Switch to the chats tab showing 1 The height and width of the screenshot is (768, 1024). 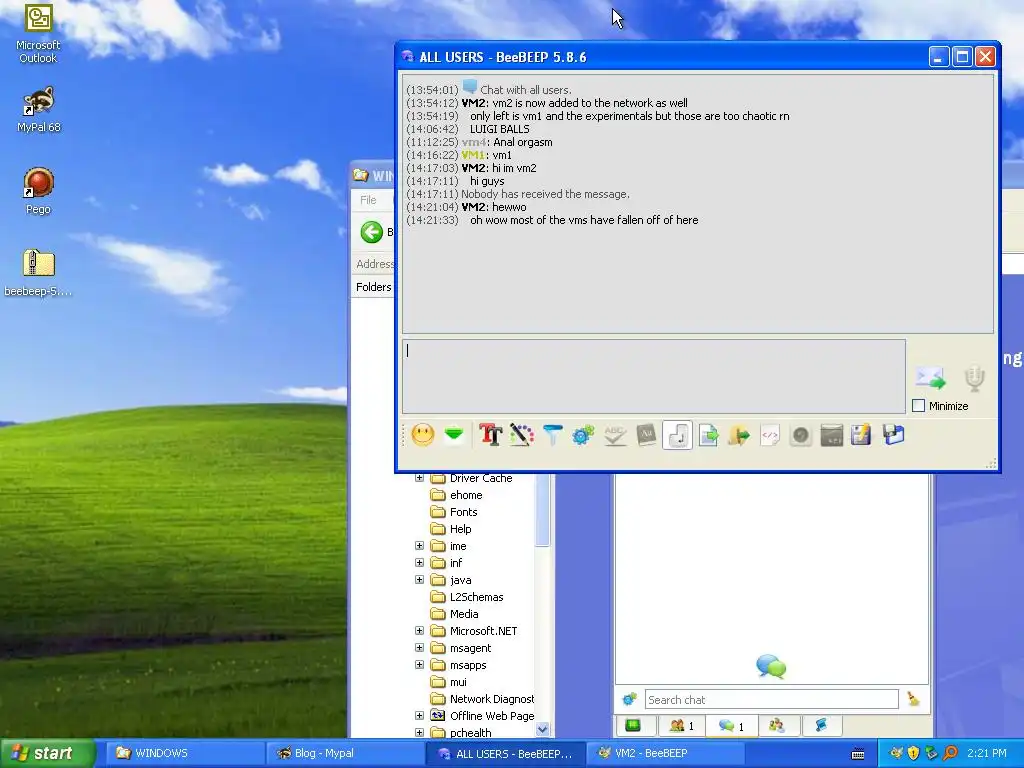coord(731,726)
